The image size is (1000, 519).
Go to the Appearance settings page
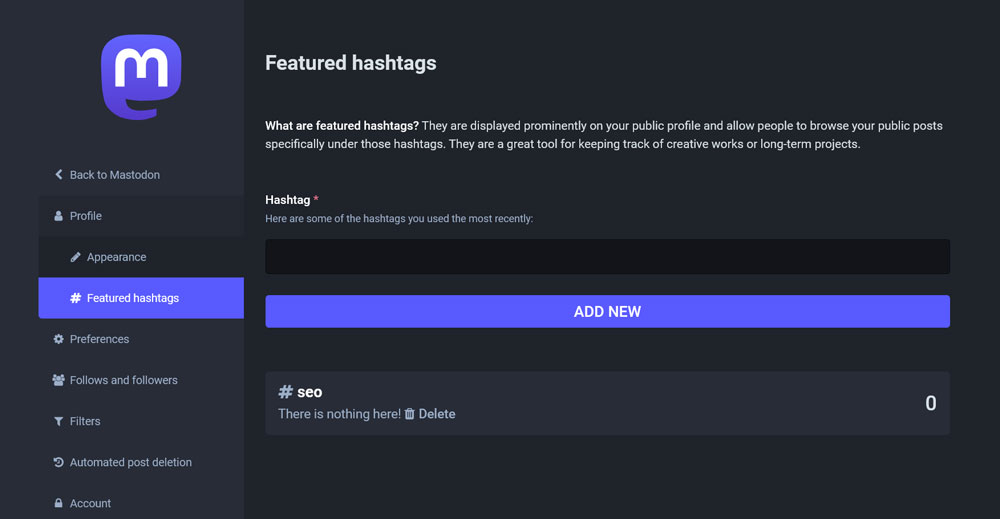tap(116, 257)
